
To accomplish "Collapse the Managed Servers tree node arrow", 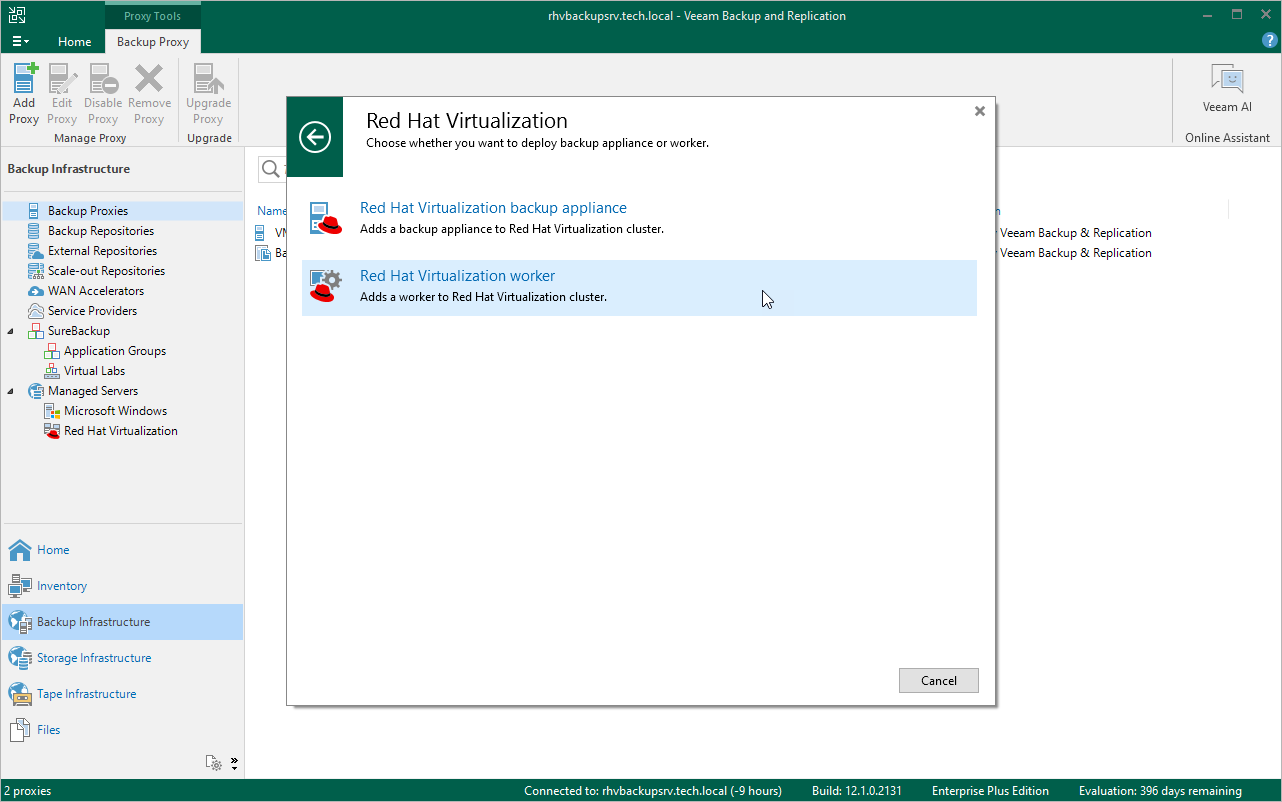I will [12, 391].
